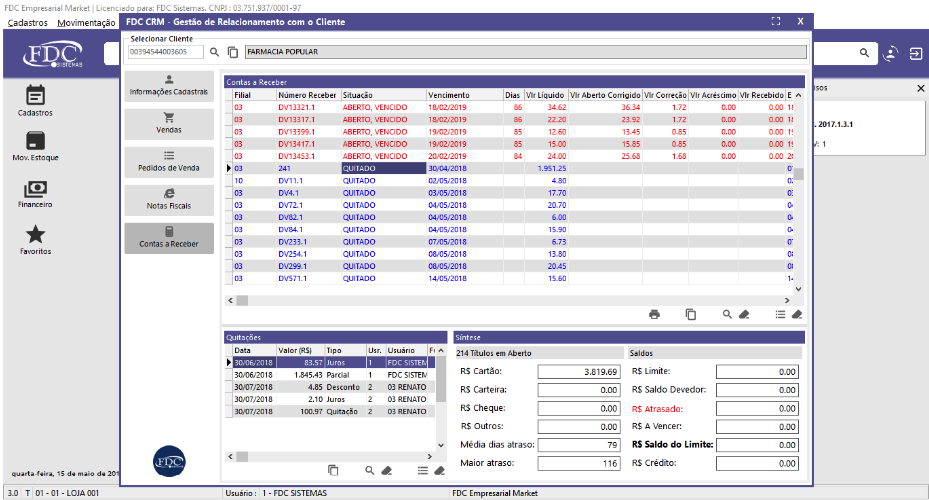Search in the Contas a Receber grid
929x500 pixels.
click(727, 315)
